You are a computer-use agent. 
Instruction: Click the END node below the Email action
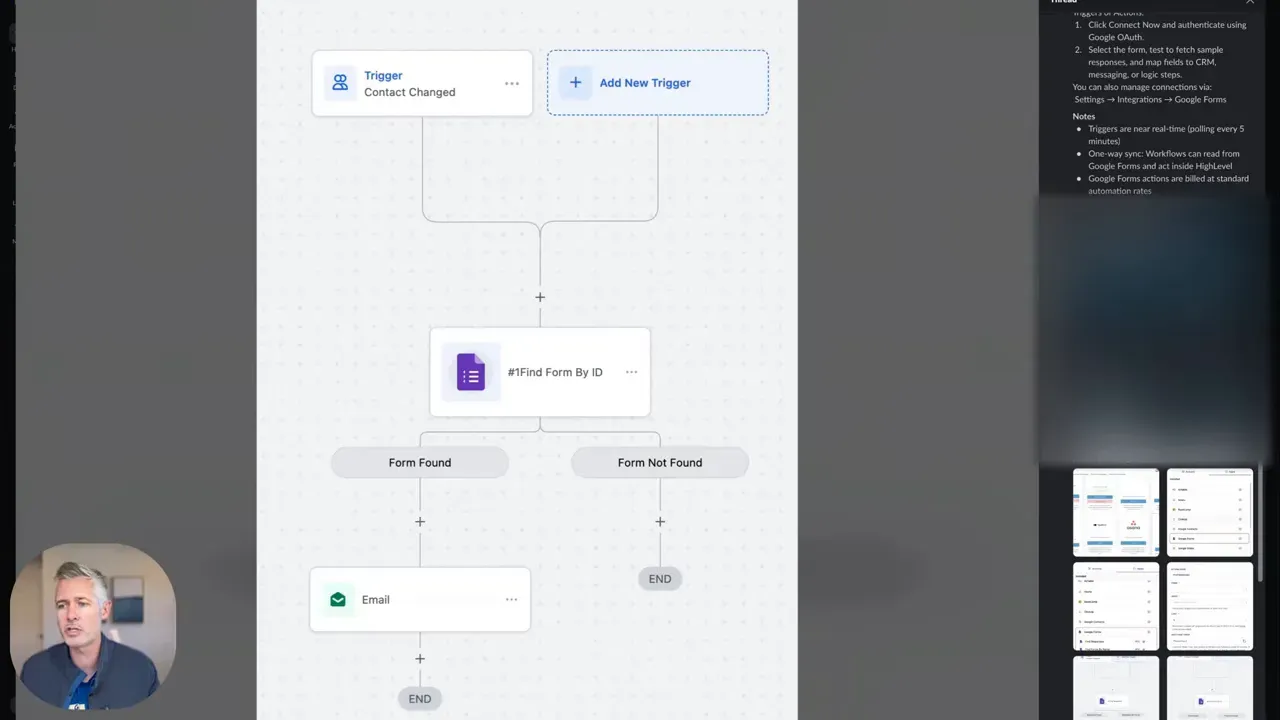coord(420,699)
